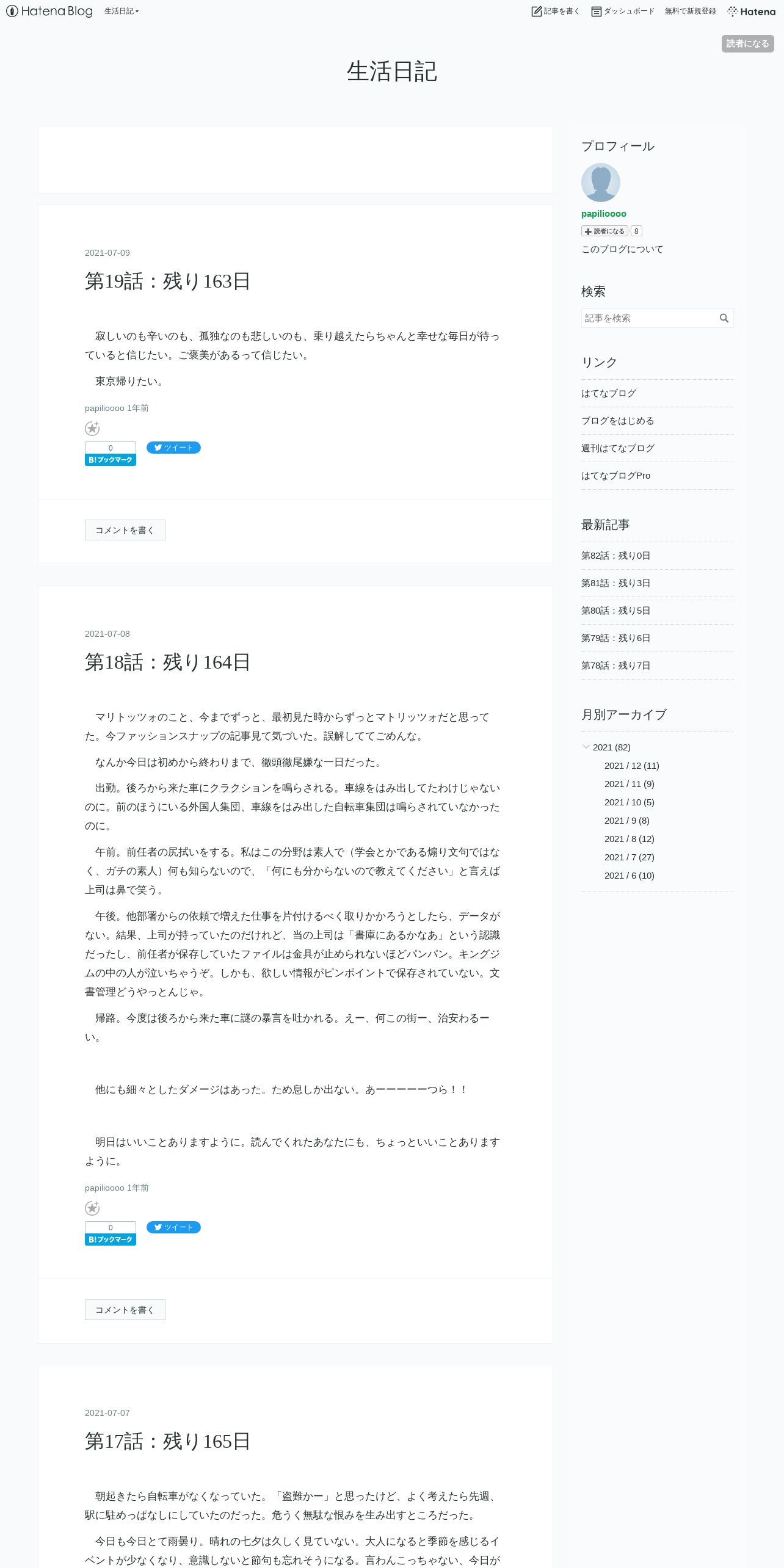Open post title 第17話：残り165日

tap(168, 1442)
